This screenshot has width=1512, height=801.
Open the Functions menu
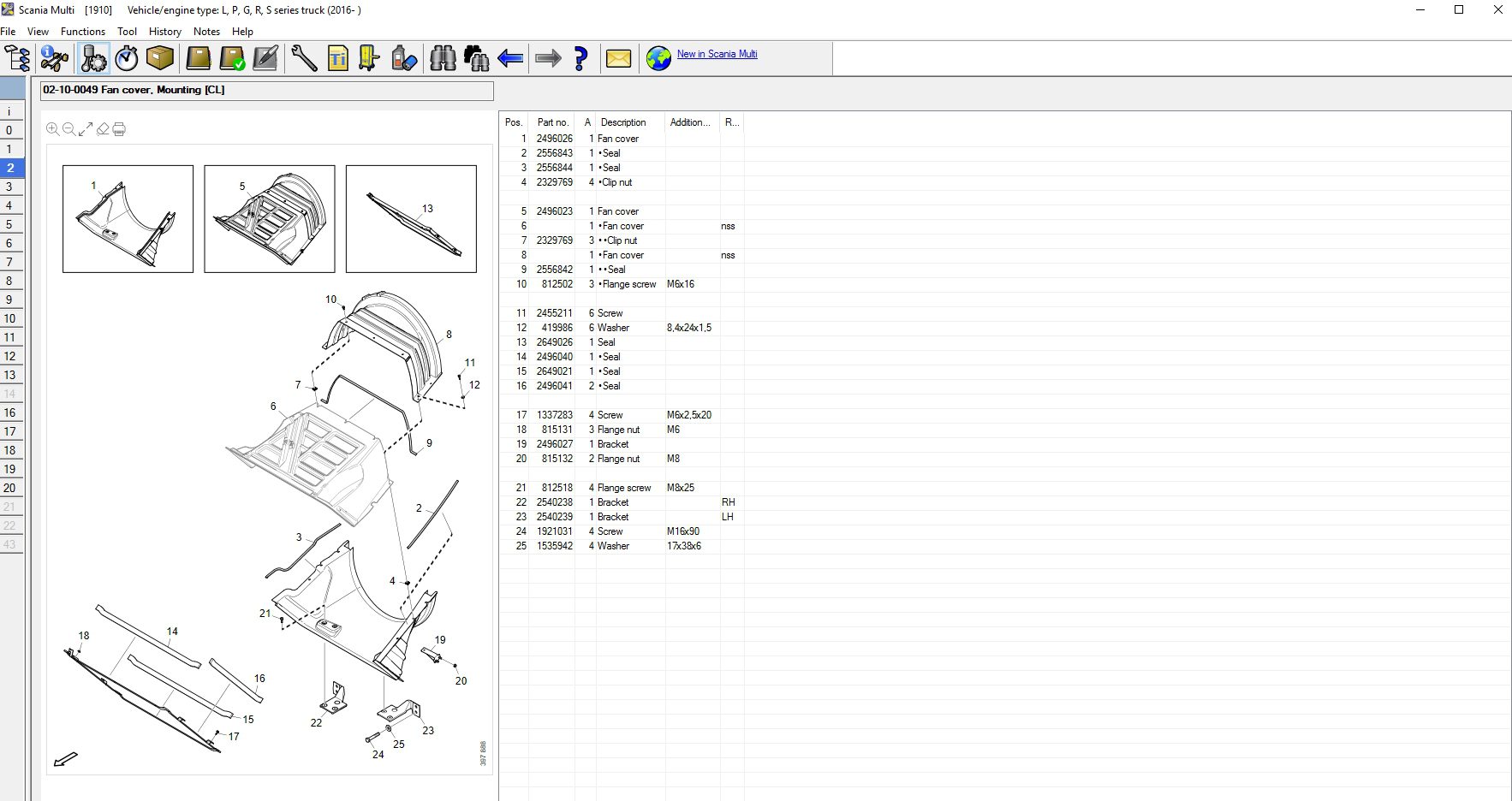click(82, 31)
